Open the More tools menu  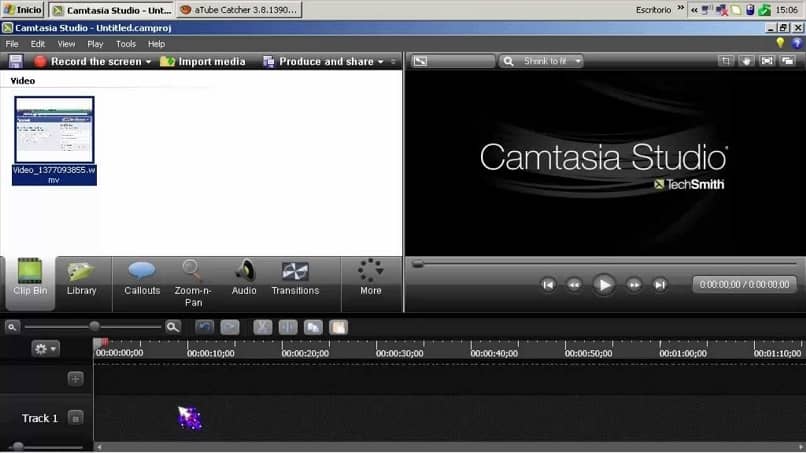coord(371,278)
